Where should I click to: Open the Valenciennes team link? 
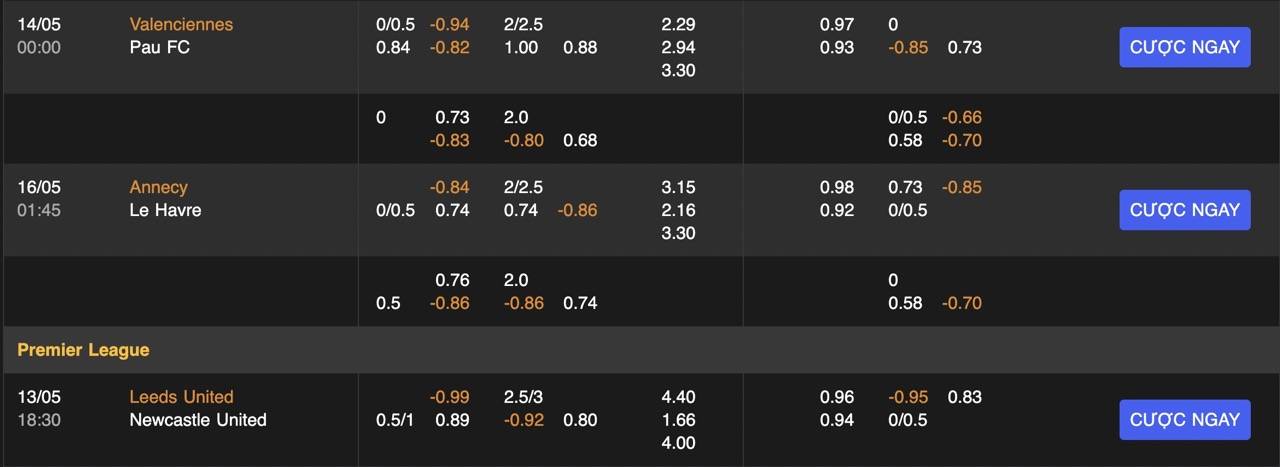pyautogui.click(x=181, y=24)
